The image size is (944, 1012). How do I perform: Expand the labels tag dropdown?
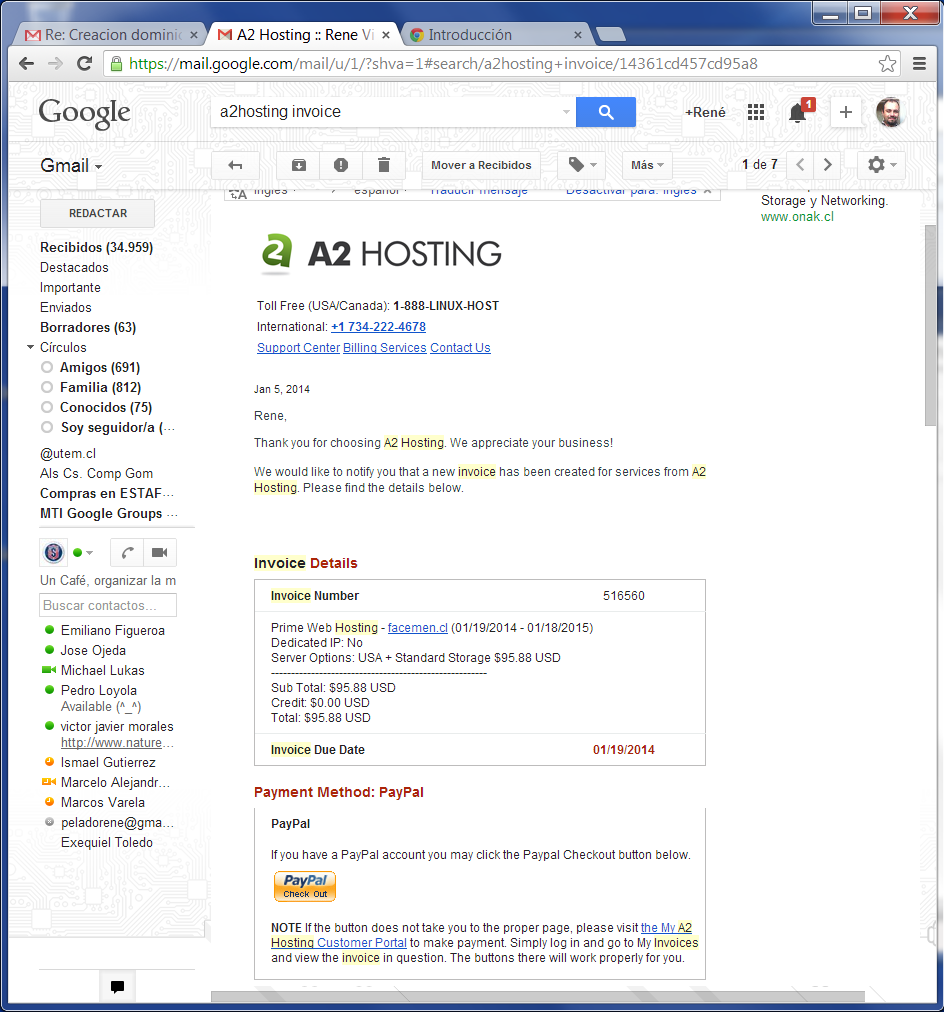pos(582,165)
